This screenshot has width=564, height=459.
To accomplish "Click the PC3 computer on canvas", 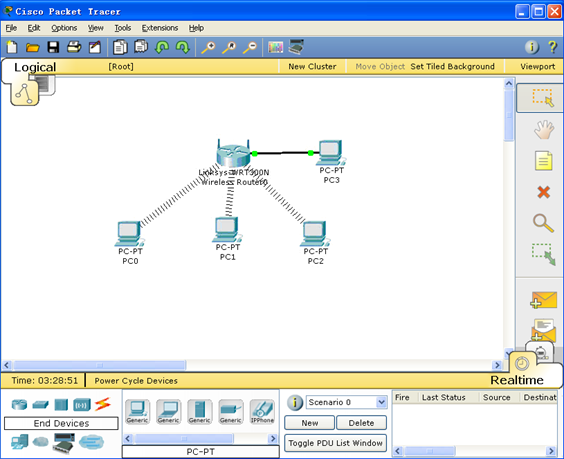I will [x=331, y=153].
